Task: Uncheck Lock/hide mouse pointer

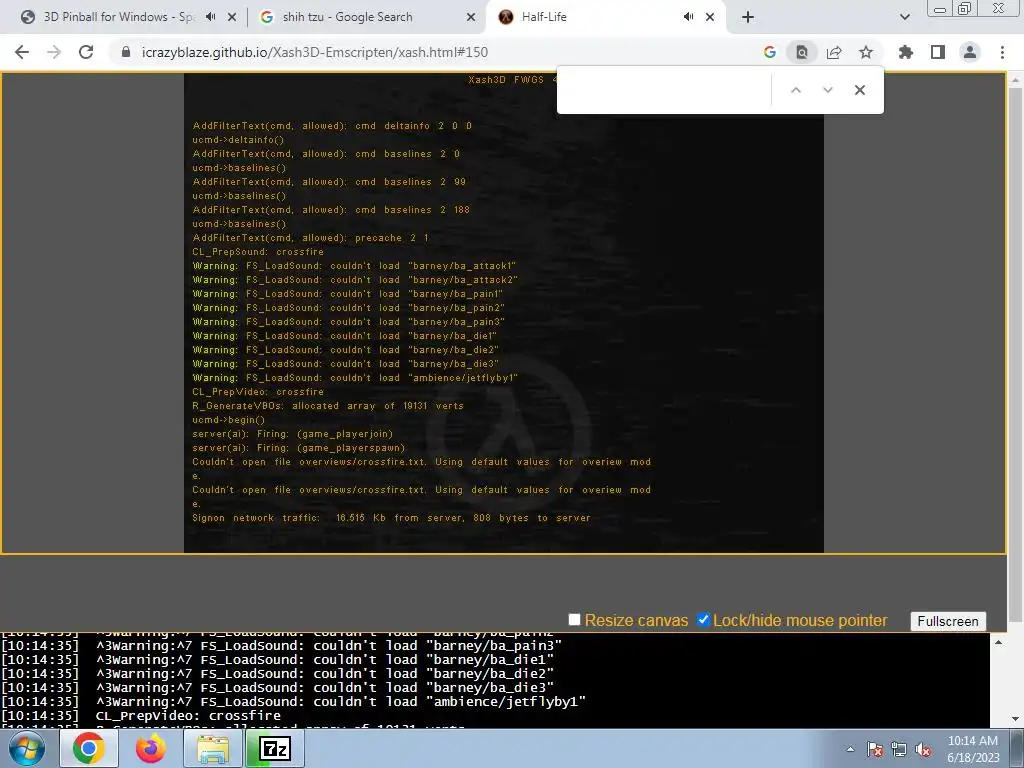Action: coord(703,620)
